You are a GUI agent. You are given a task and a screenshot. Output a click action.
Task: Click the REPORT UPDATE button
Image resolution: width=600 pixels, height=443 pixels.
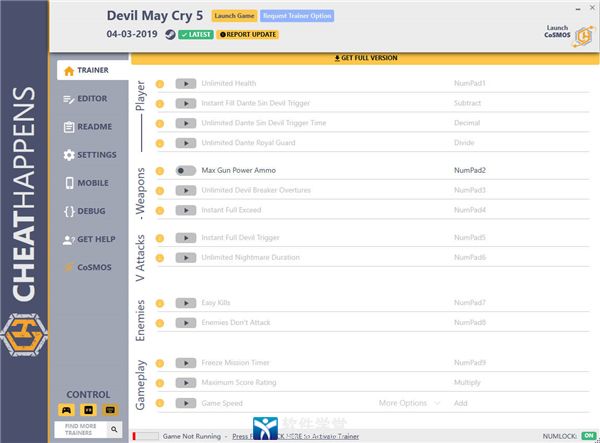point(248,34)
